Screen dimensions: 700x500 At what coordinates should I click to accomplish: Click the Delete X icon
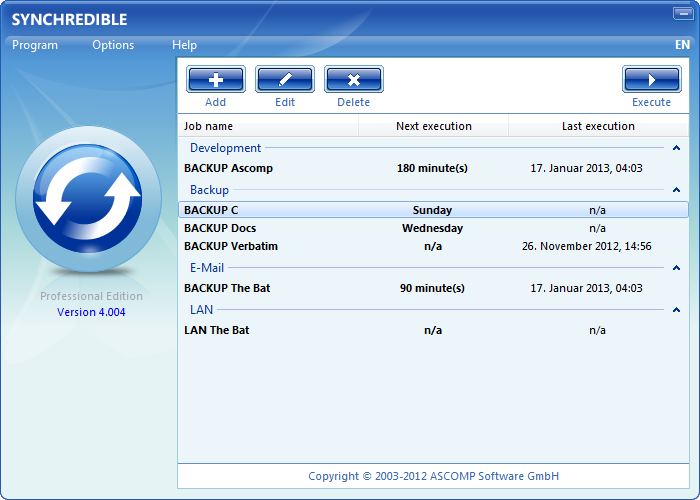click(x=353, y=80)
